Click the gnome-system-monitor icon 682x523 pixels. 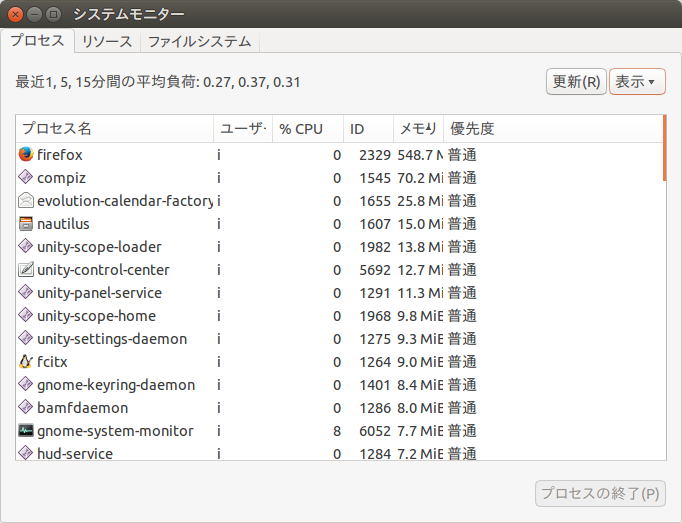click(26, 431)
